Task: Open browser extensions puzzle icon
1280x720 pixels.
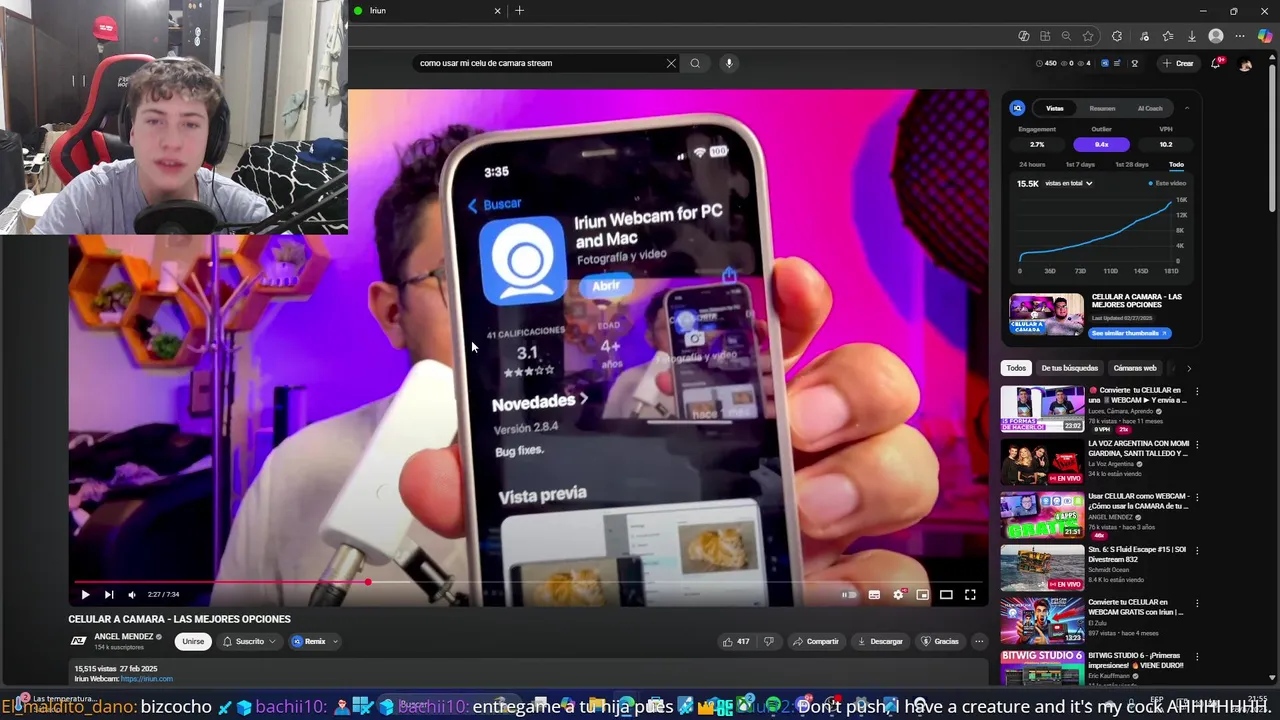Action: pos(1117,36)
